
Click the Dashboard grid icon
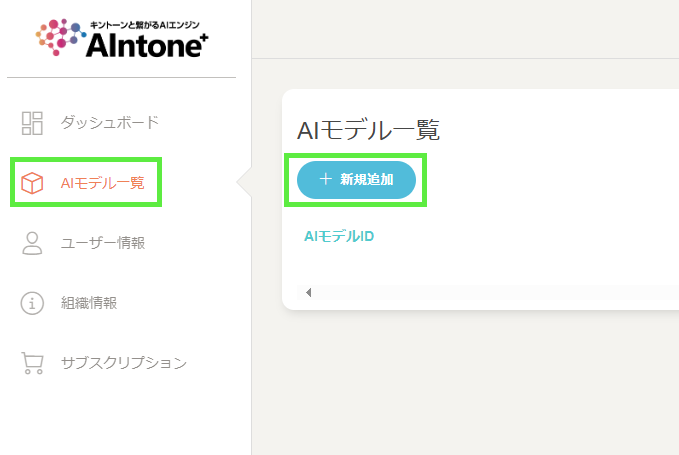32,123
